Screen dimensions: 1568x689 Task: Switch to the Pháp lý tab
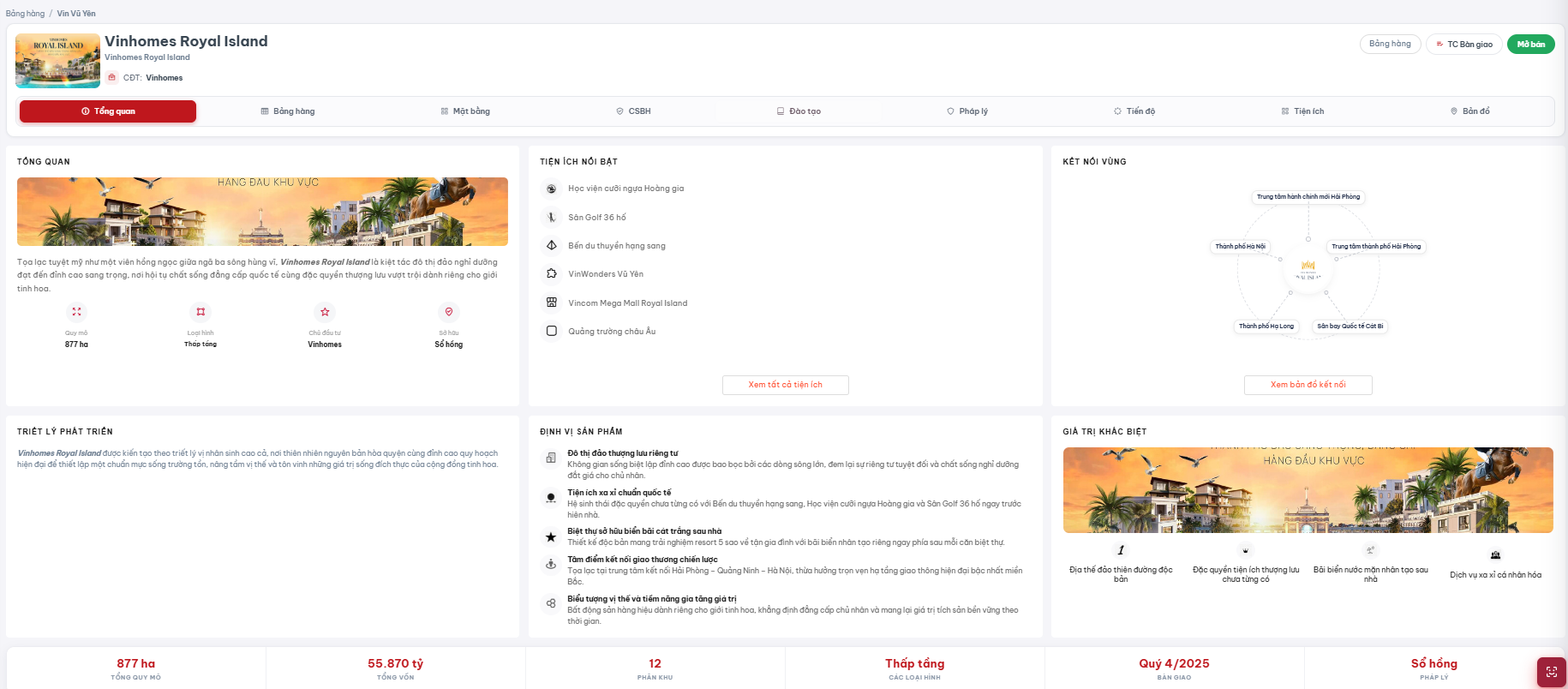pos(967,111)
